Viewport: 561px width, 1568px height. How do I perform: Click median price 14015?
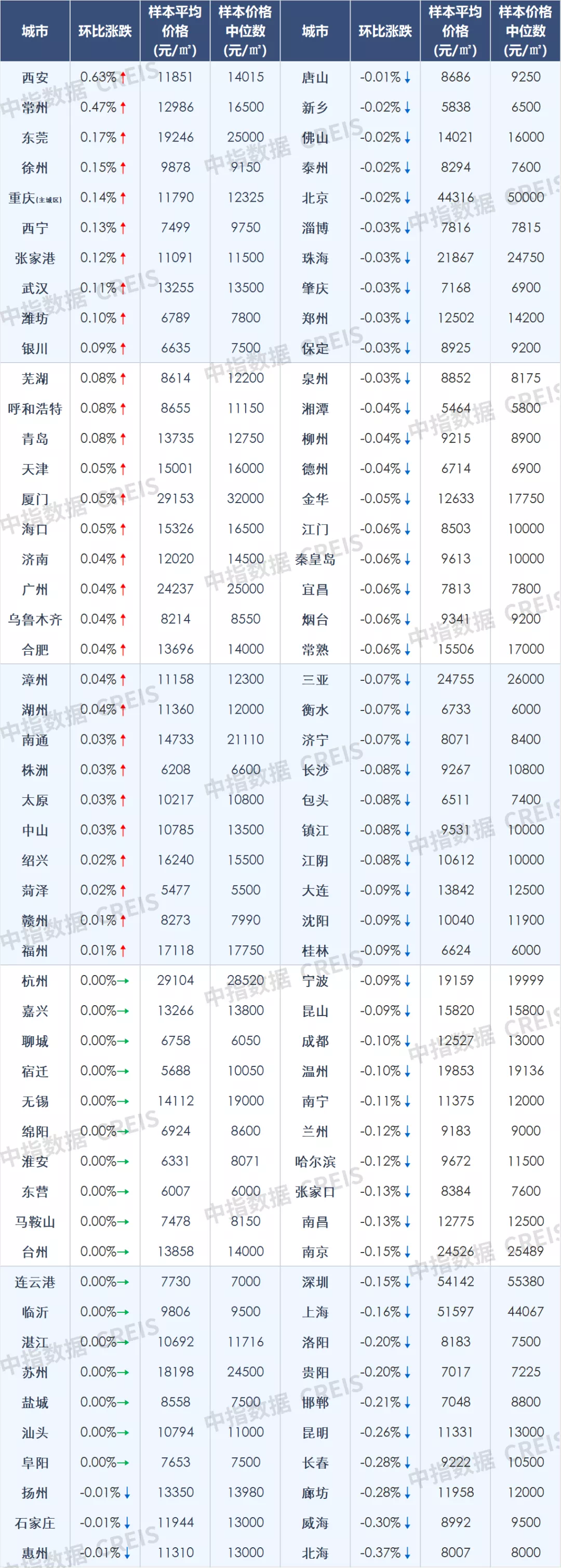tap(245, 77)
